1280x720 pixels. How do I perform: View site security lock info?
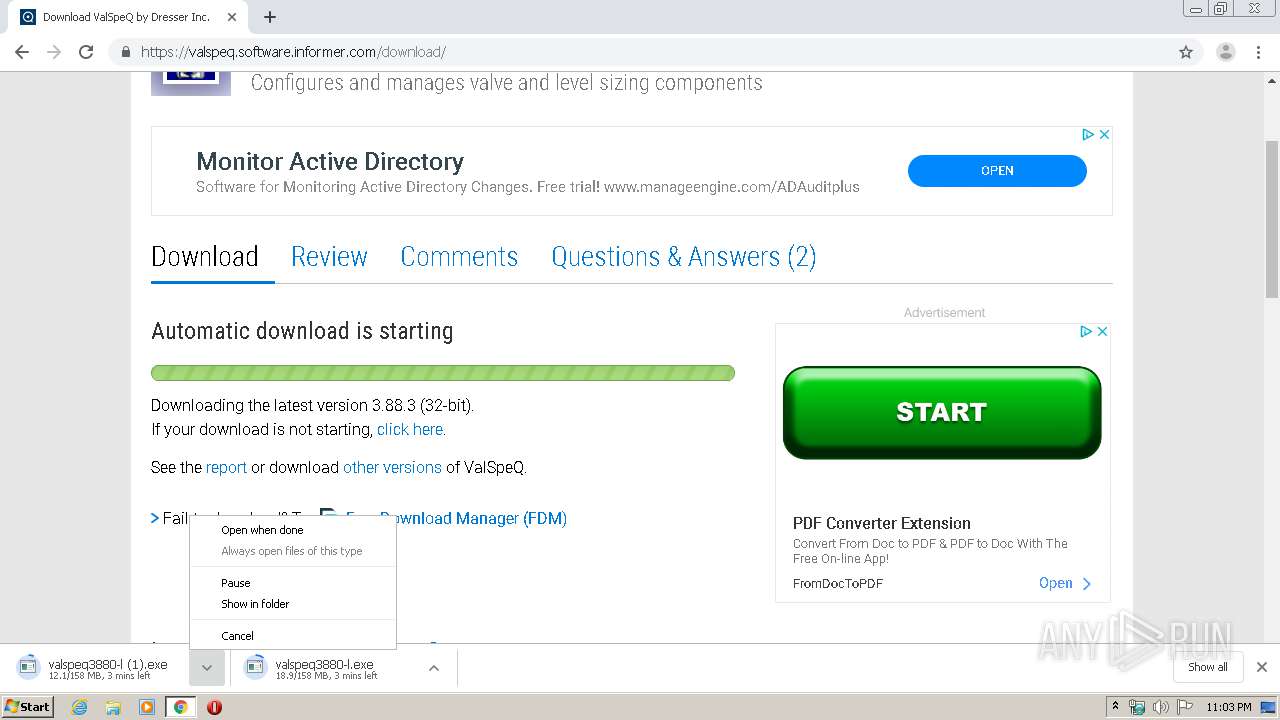tap(126, 52)
